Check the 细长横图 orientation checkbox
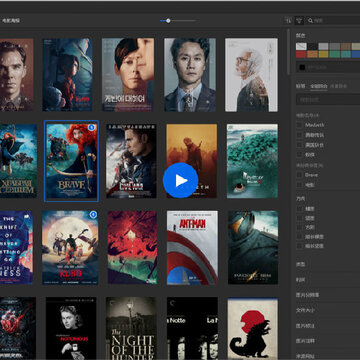Screen dimensions: 360x360 click(x=300, y=237)
